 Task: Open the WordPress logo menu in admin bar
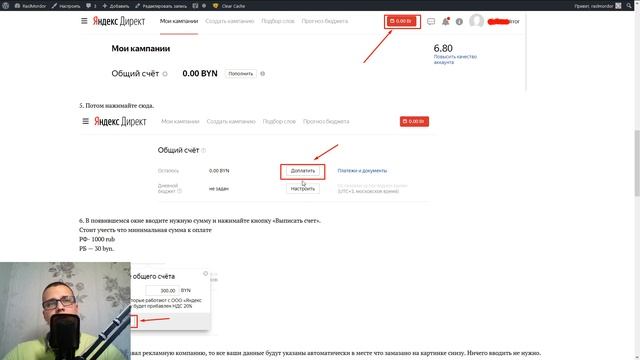pos(6,6)
